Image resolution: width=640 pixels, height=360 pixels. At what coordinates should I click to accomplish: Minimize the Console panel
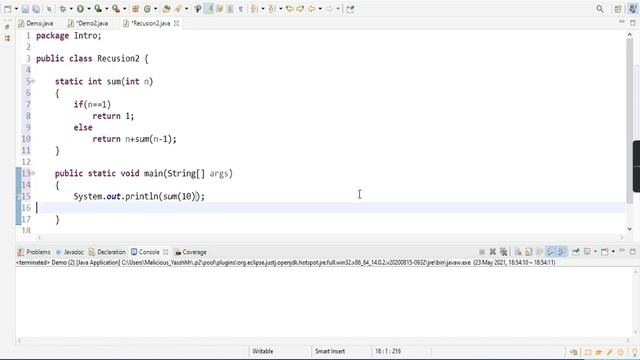pyautogui.click(x=622, y=251)
